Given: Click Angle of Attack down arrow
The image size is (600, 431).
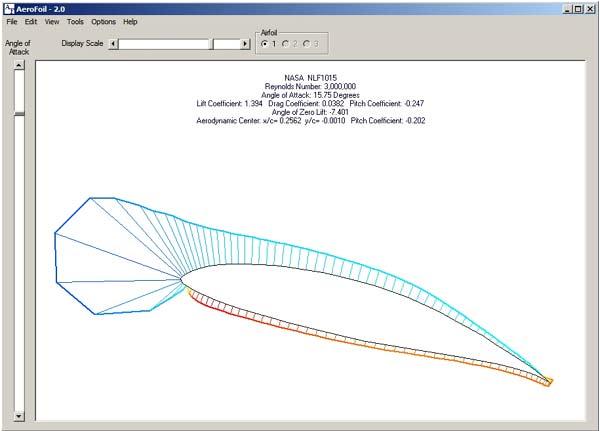Looking at the screenshot, I should click(x=19, y=416).
